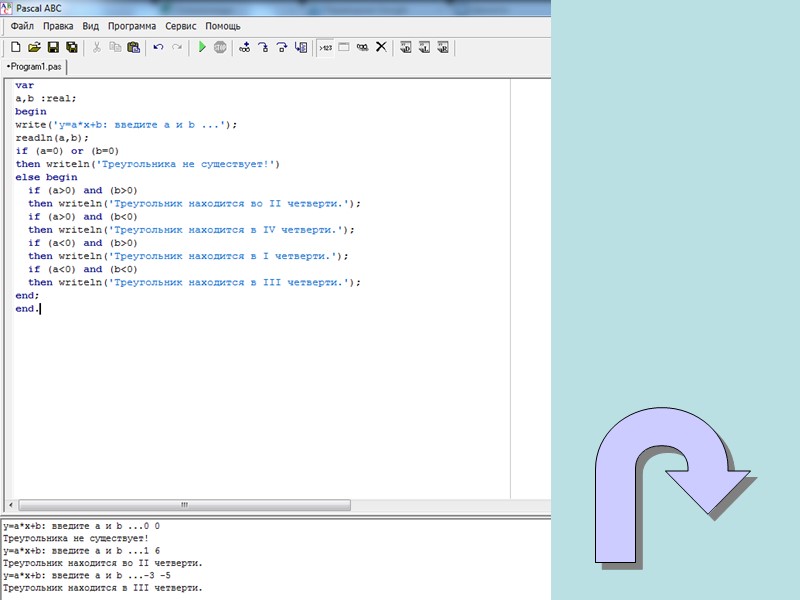Open the Файл menu
Viewport: 800px width, 600px height.
tap(22, 26)
